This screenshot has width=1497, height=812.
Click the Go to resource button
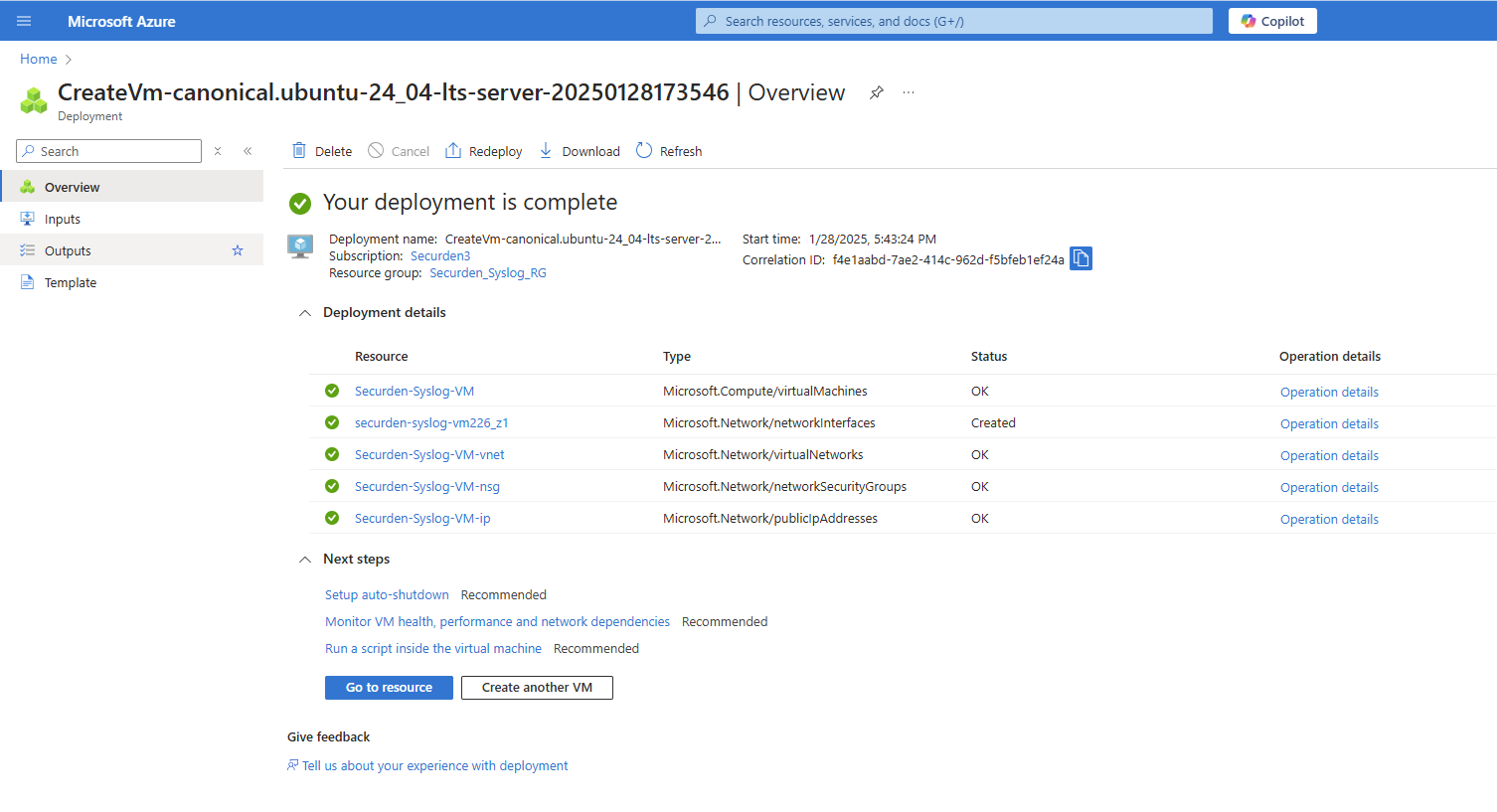(389, 688)
